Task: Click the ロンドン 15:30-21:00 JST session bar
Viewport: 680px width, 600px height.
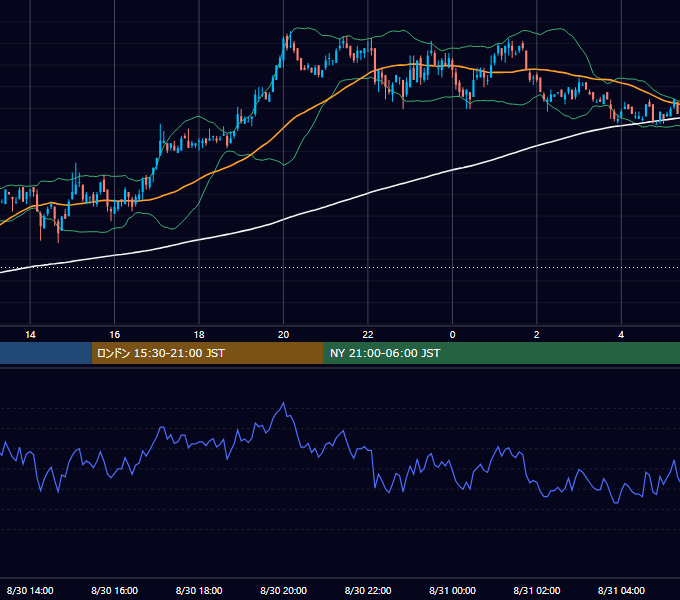Action: pos(207,353)
